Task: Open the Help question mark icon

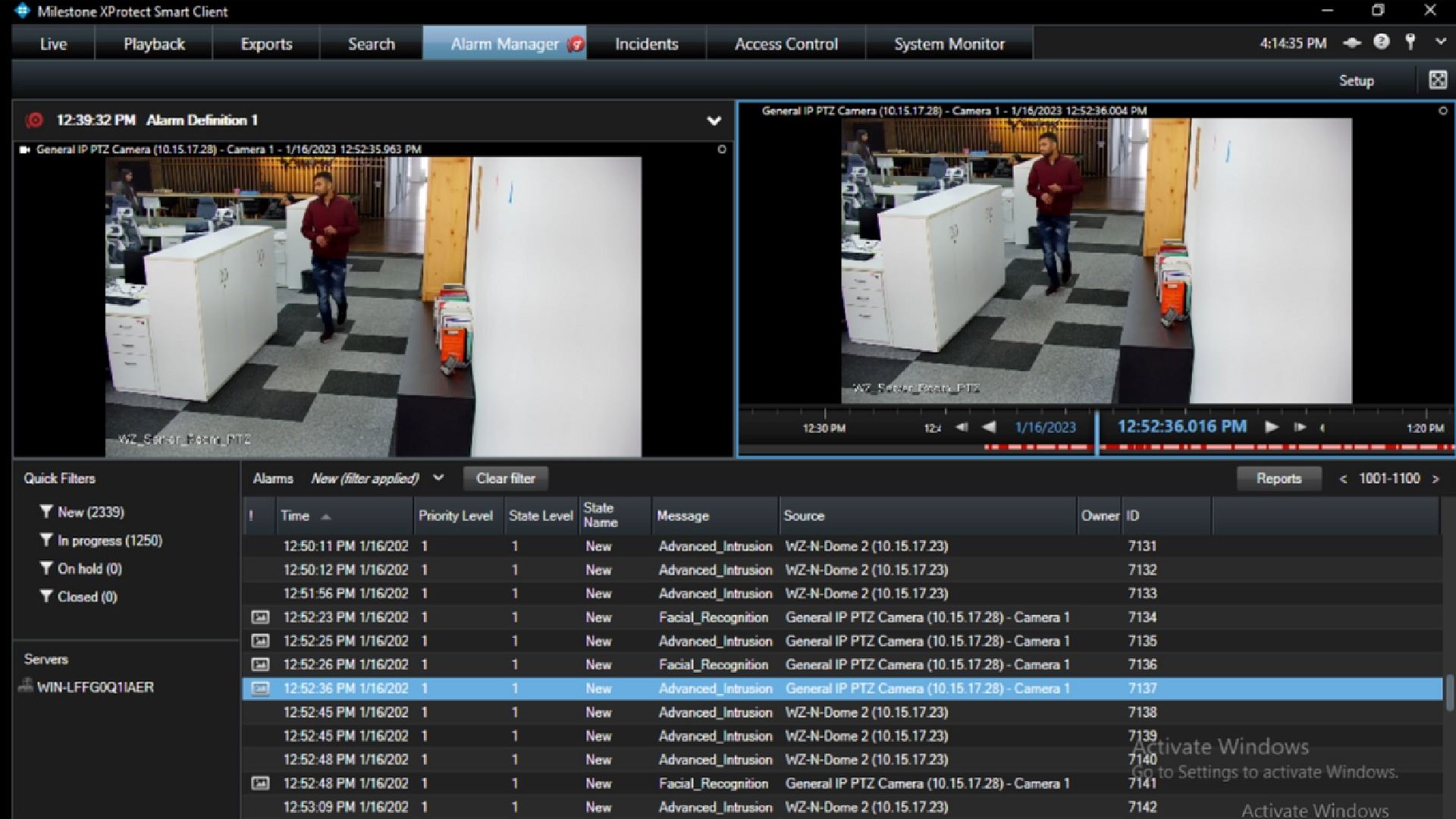Action: tap(1382, 42)
